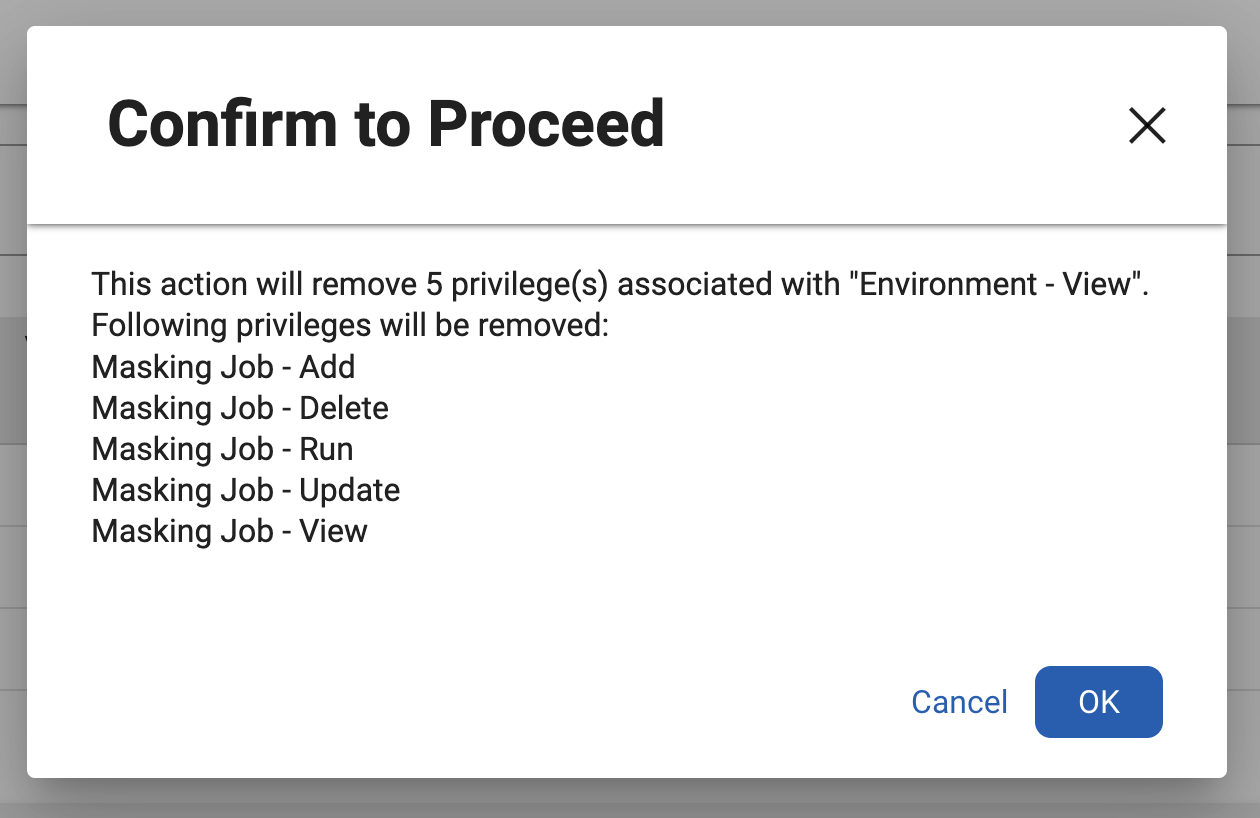Click the header strip above the modal
The height and width of the screenshot is (818, 1260).
click(630, 12)
